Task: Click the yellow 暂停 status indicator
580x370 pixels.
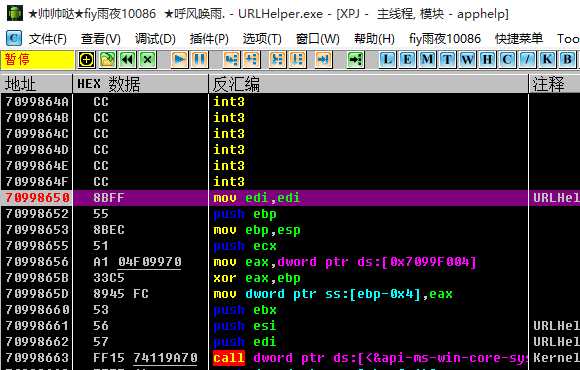Action: (x=37, y=60)
